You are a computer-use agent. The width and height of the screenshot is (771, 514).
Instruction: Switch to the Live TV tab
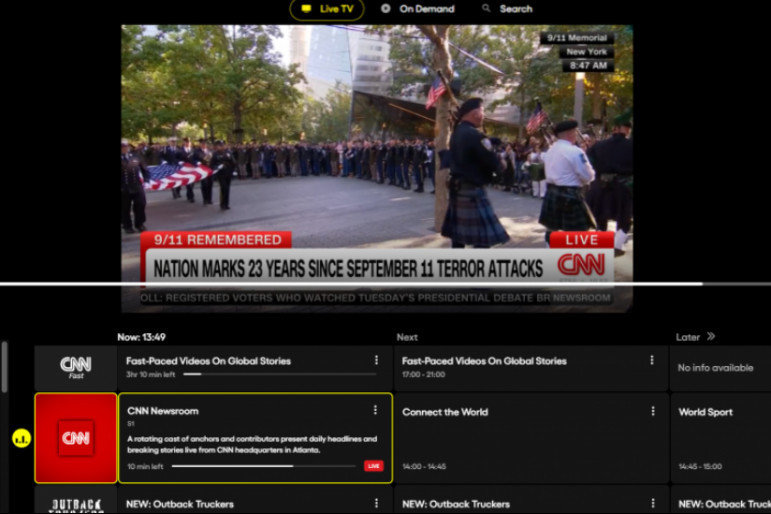click(327, 9)
